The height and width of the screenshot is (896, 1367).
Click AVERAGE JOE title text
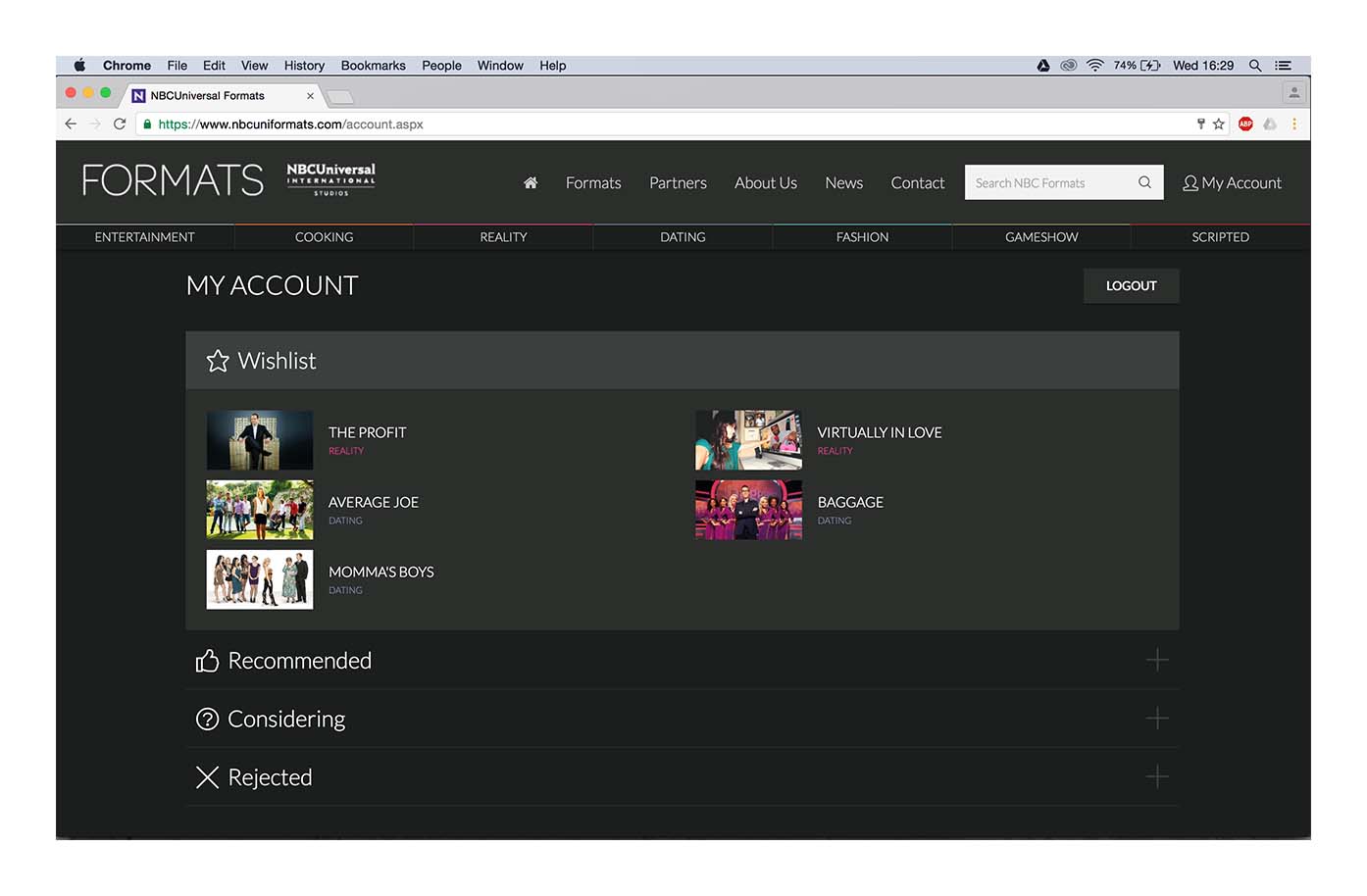click(x=374, y=502)
